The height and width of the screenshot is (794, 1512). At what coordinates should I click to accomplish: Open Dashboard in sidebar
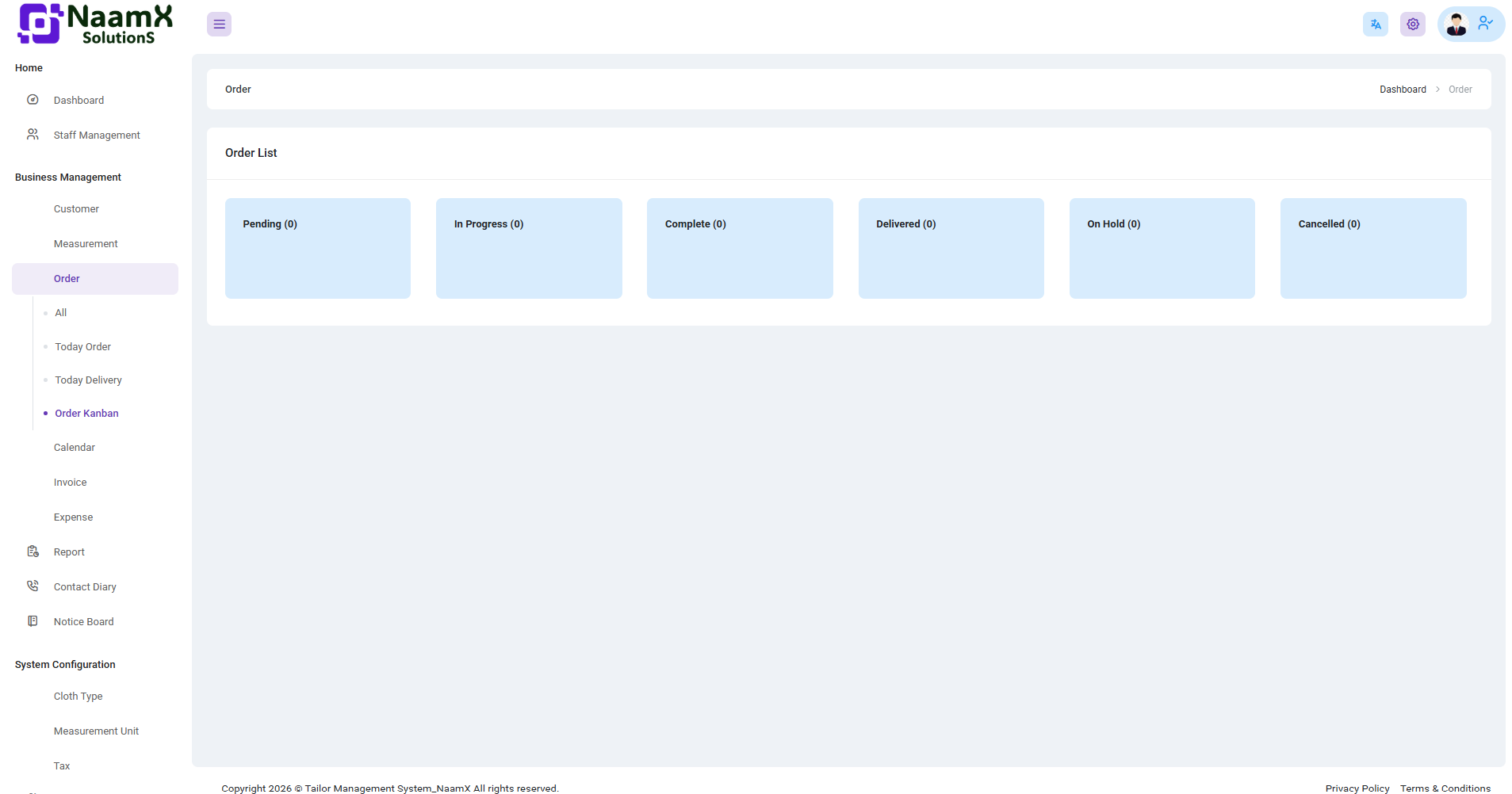point(95,100)
